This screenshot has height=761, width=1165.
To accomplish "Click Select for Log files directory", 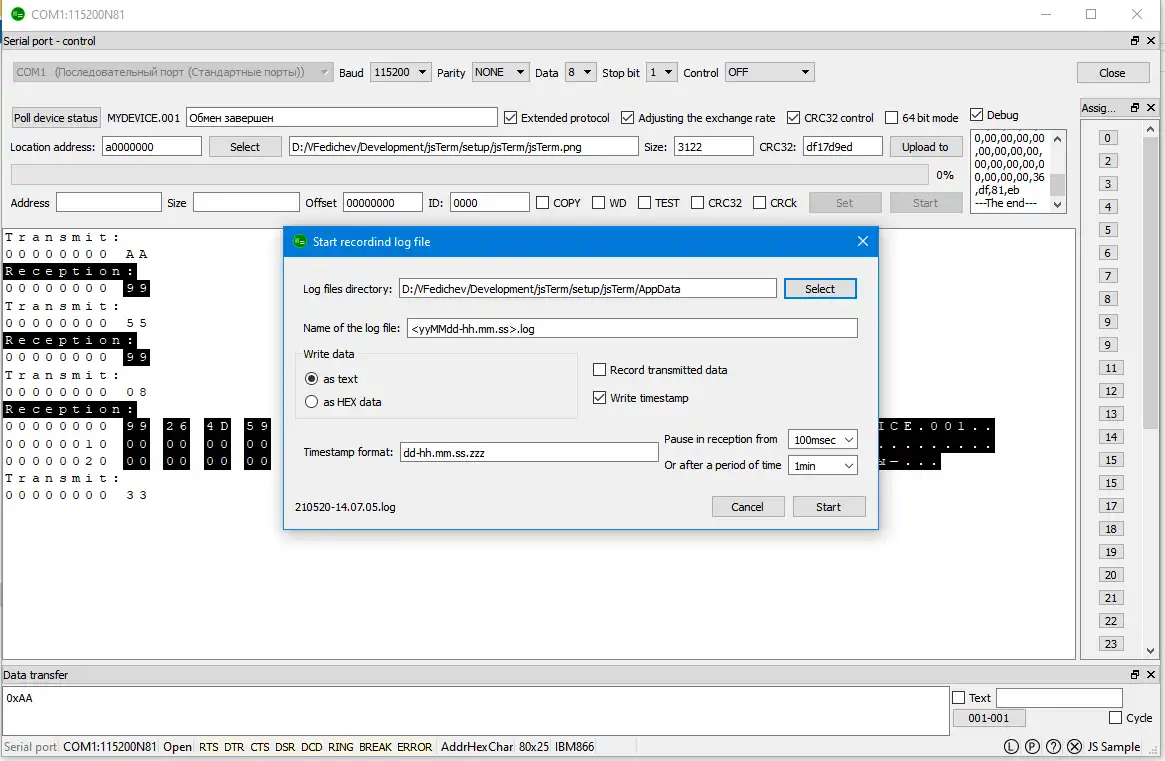I will (820, 288).
